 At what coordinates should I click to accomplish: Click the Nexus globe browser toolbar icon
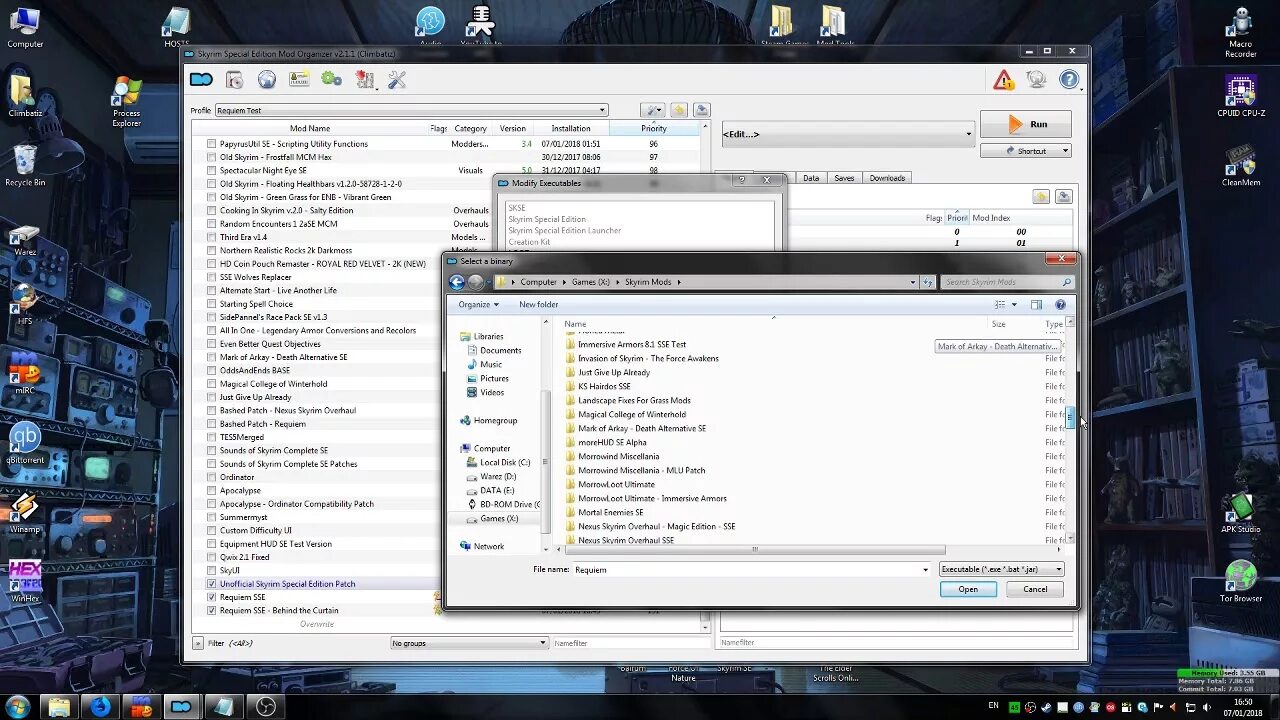[267, 80]
